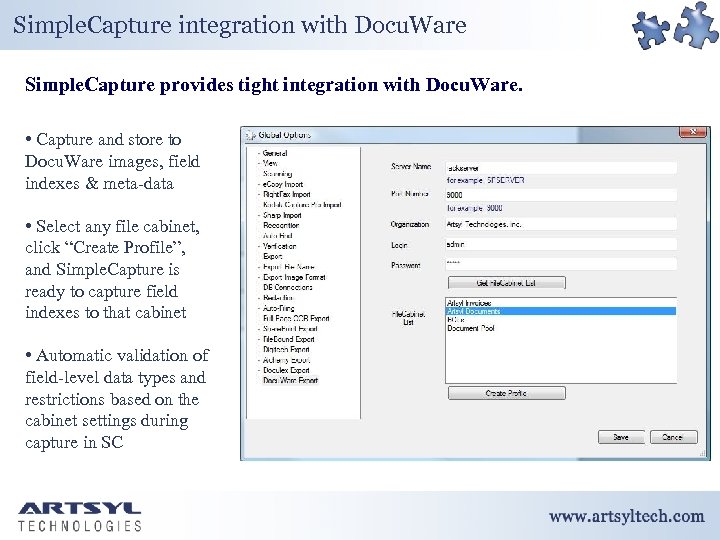Image resolution: width=720 pixels, height=540 pixels.
Task: Select Scanning in the options tree
Action: [x=277, y=174]
